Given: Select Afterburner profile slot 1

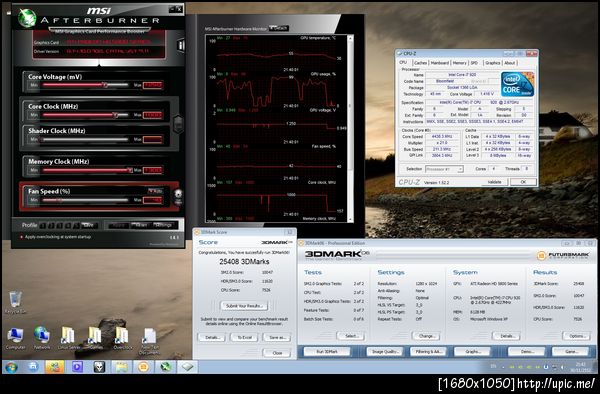Looking at the screenshot, I should [x=43, y=225].
